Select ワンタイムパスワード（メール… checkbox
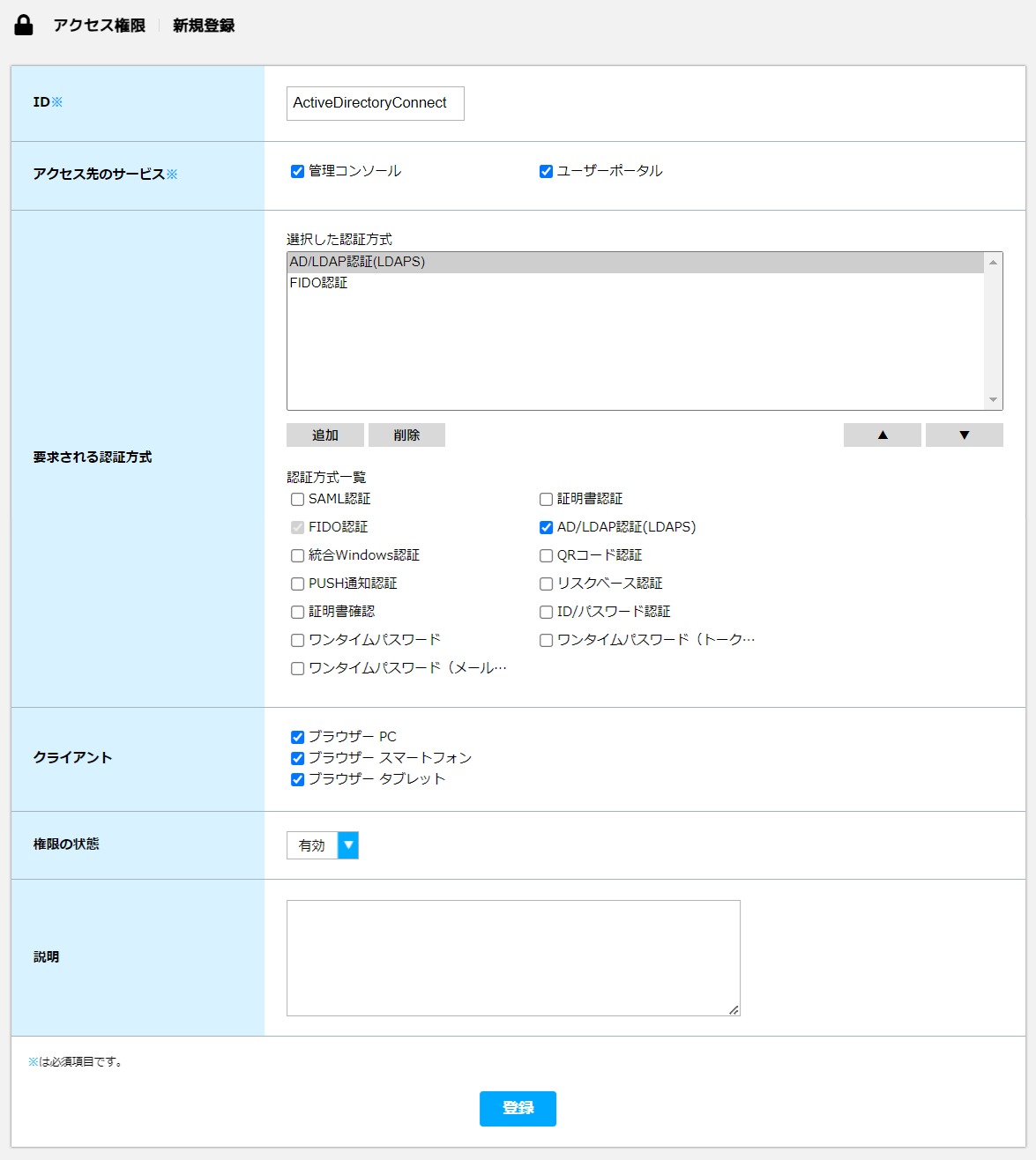 point(298,669)
